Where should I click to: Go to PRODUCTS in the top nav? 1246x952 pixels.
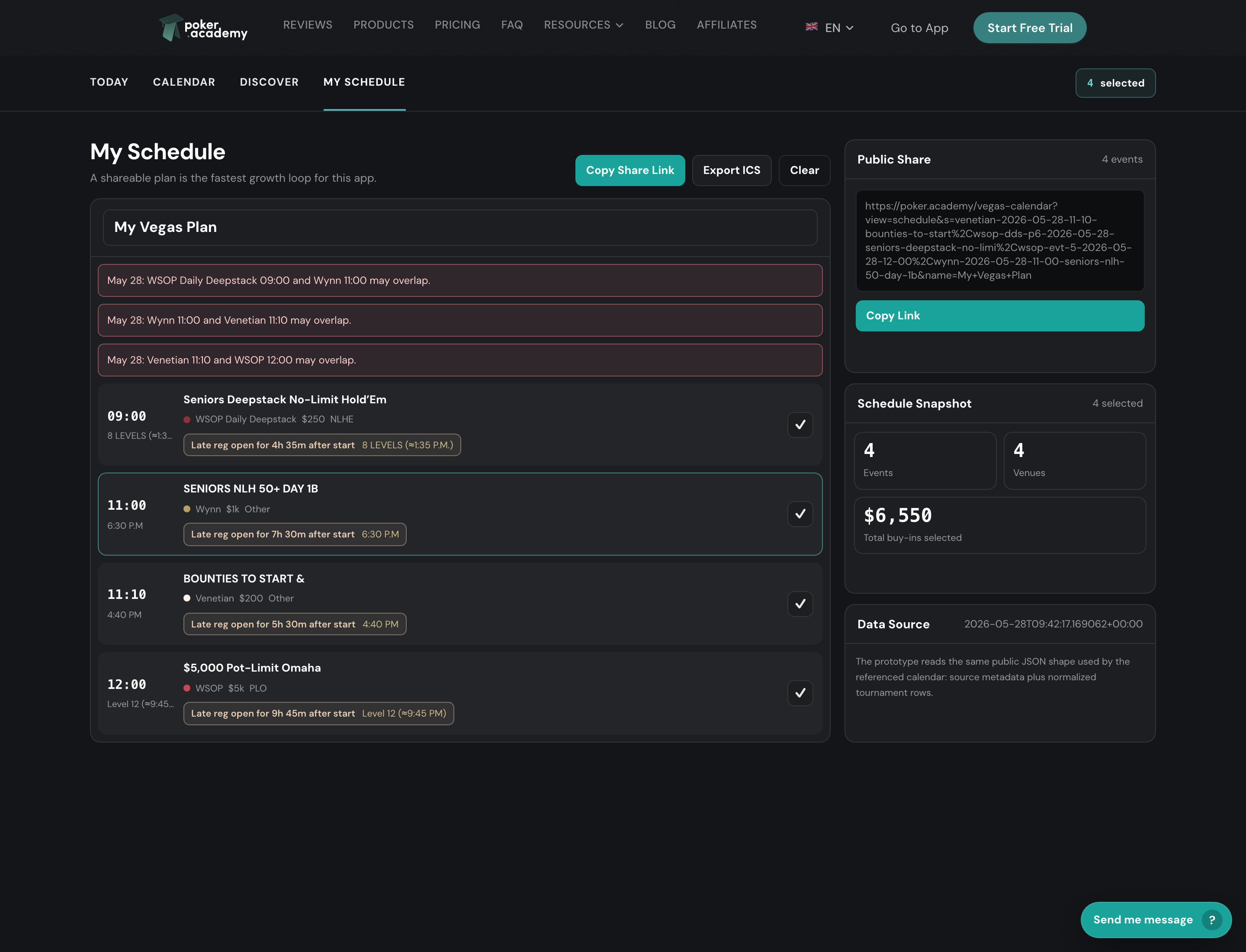pyautogui.click(x=384, y=25)
